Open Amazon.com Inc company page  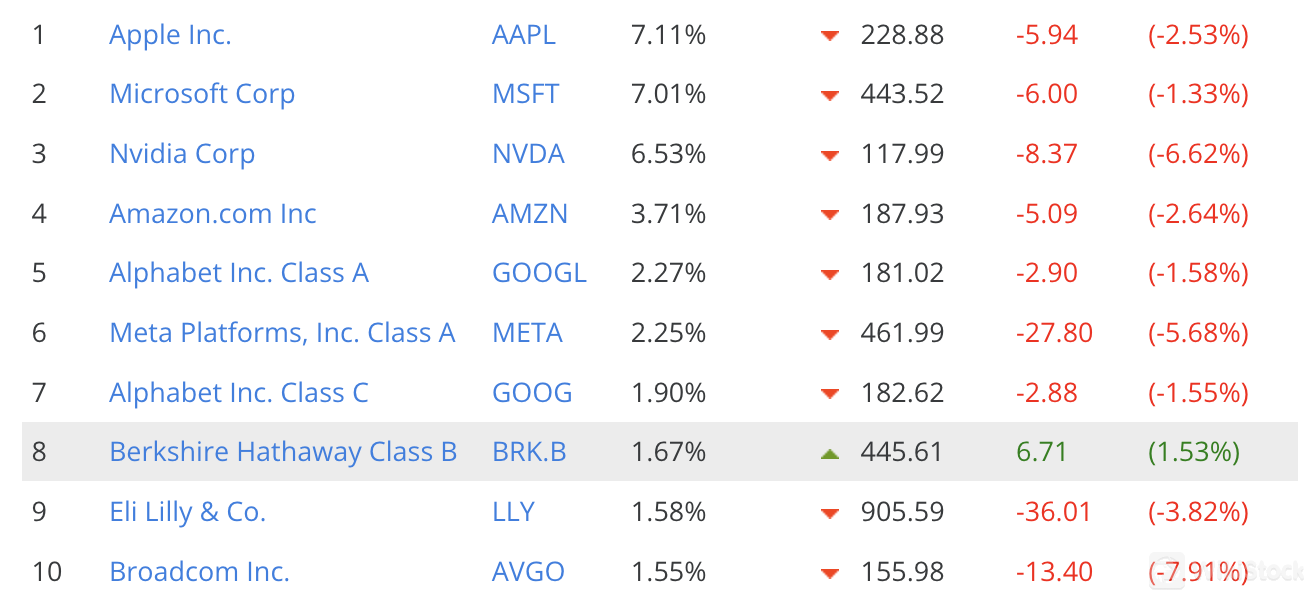(x=213, y=214)
